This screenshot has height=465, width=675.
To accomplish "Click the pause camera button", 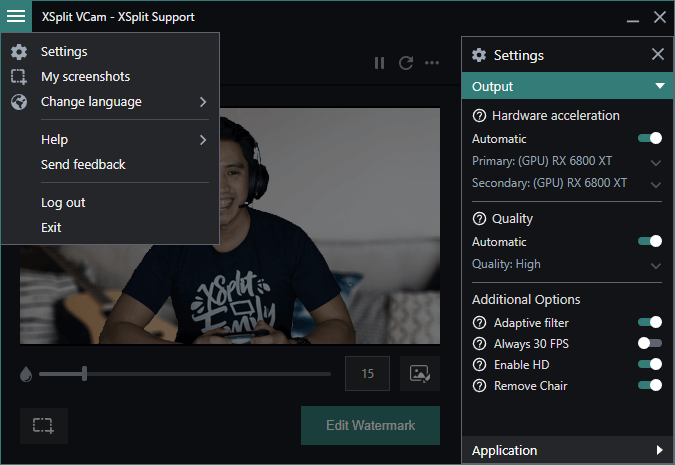I will point(379,63).
